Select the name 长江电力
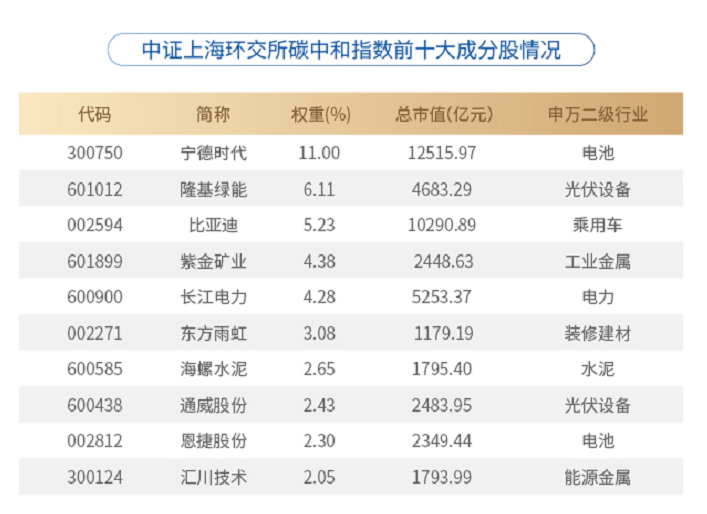Viewport: 707px width, 514px height. click(213, 297)
